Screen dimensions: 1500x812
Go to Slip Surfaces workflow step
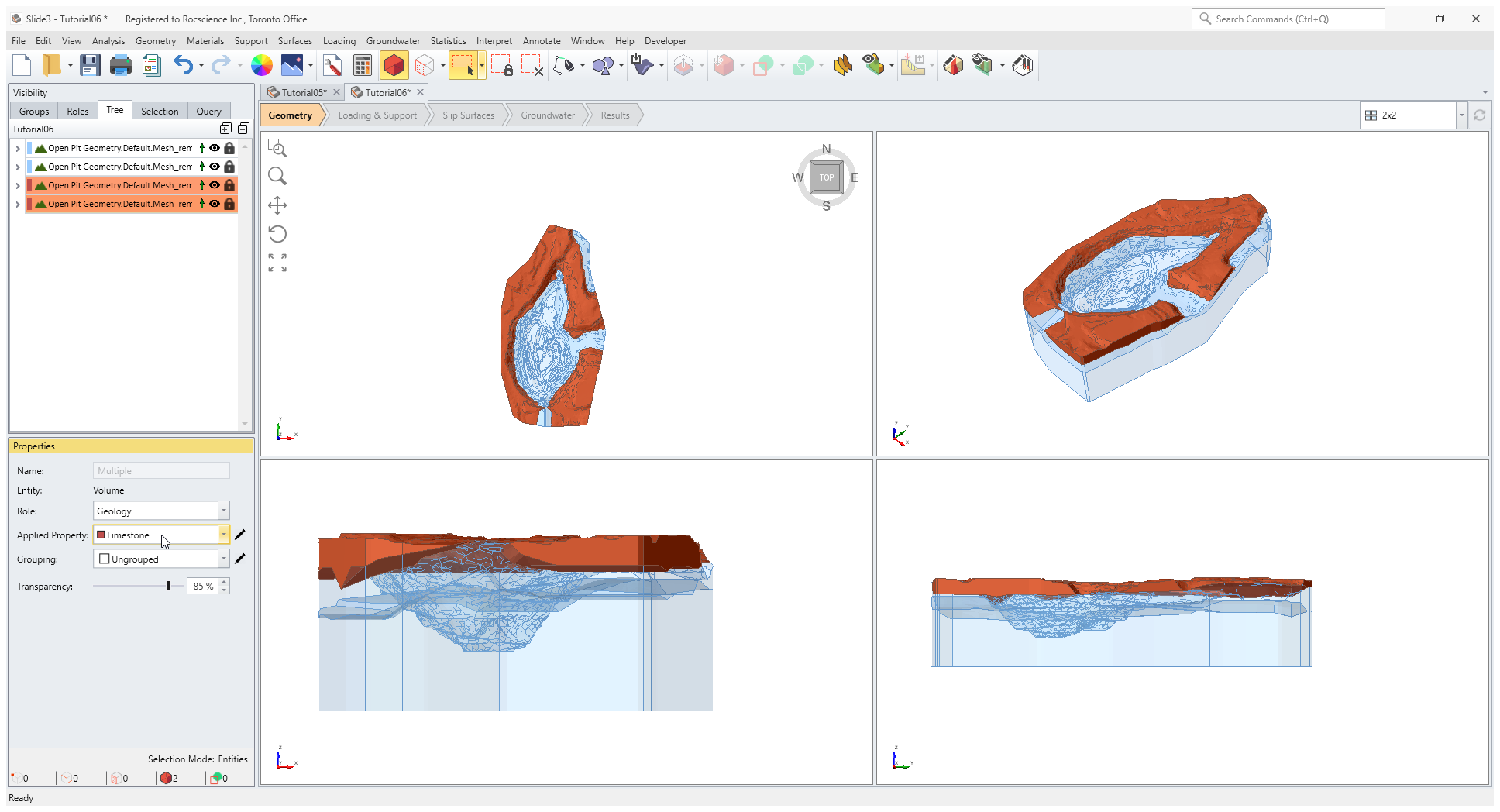point(468,115)
